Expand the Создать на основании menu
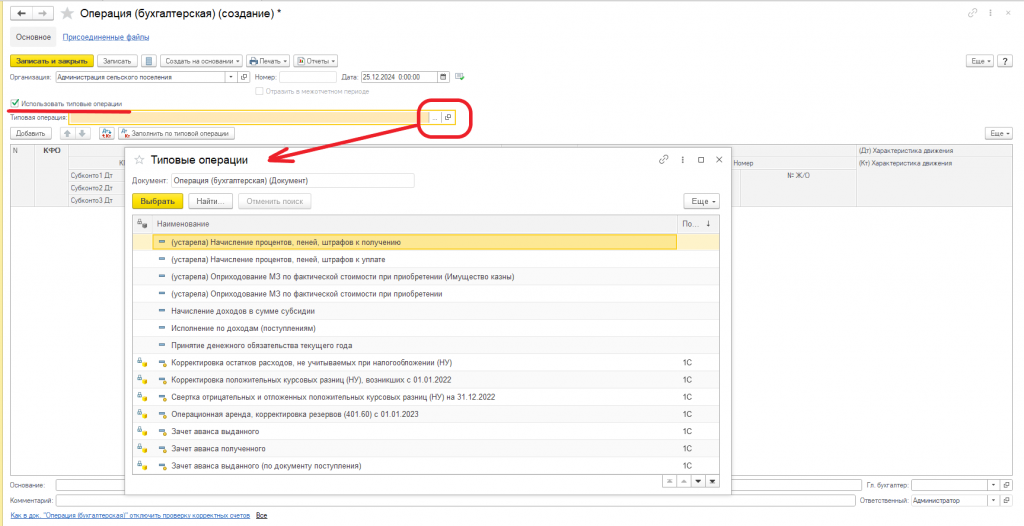1024x526 pixels. point(201,61)
